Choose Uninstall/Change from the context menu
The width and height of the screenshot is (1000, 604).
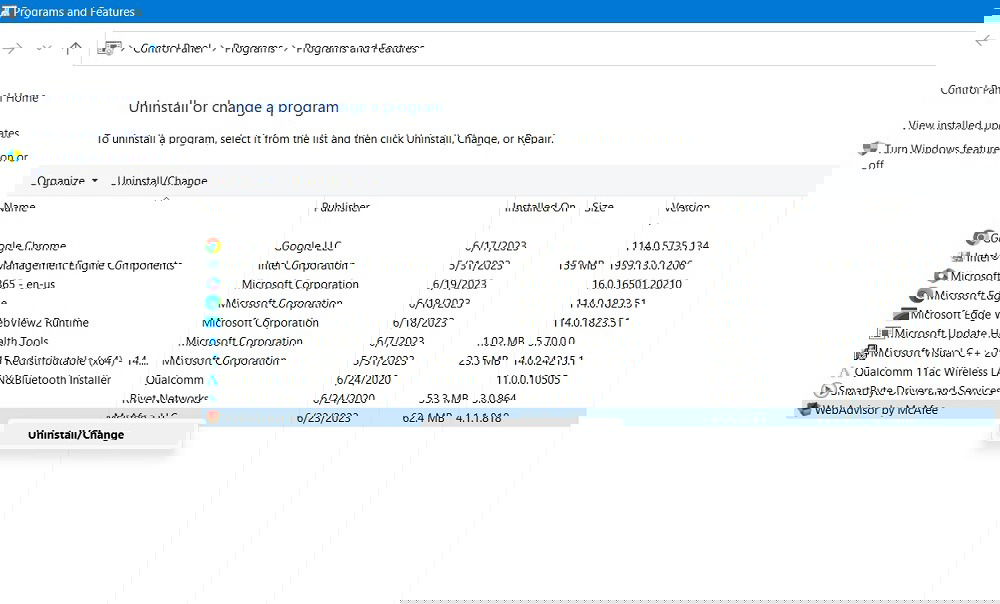click(76, 435)
